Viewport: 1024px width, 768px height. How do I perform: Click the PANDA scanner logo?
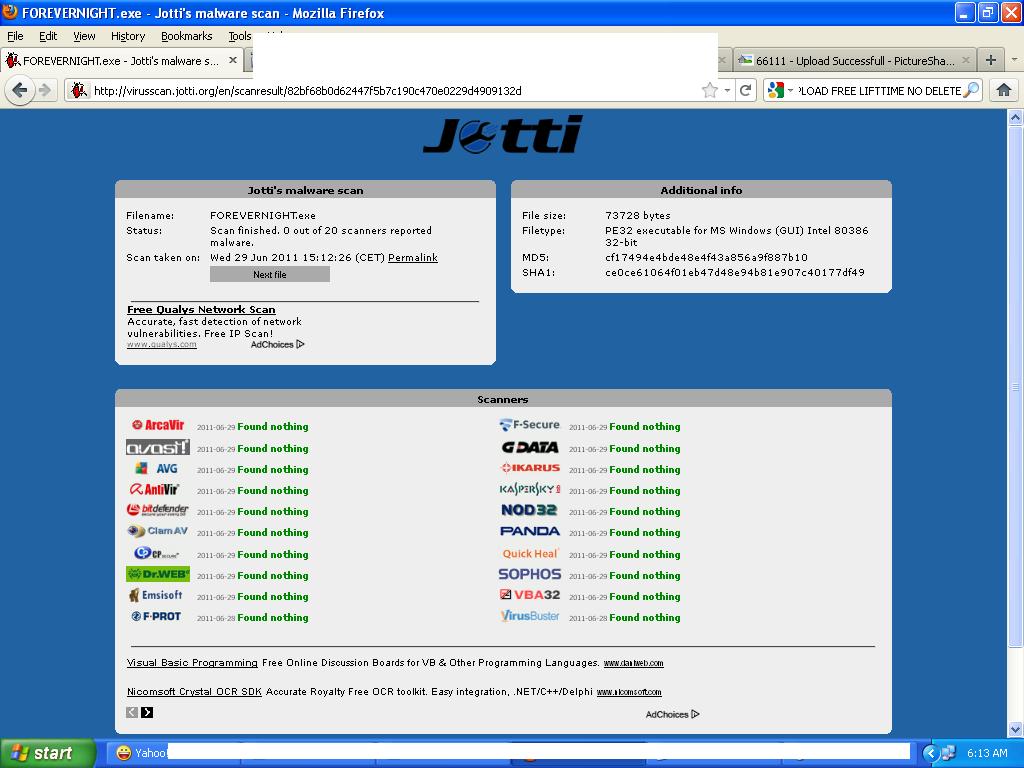point(530,531)
